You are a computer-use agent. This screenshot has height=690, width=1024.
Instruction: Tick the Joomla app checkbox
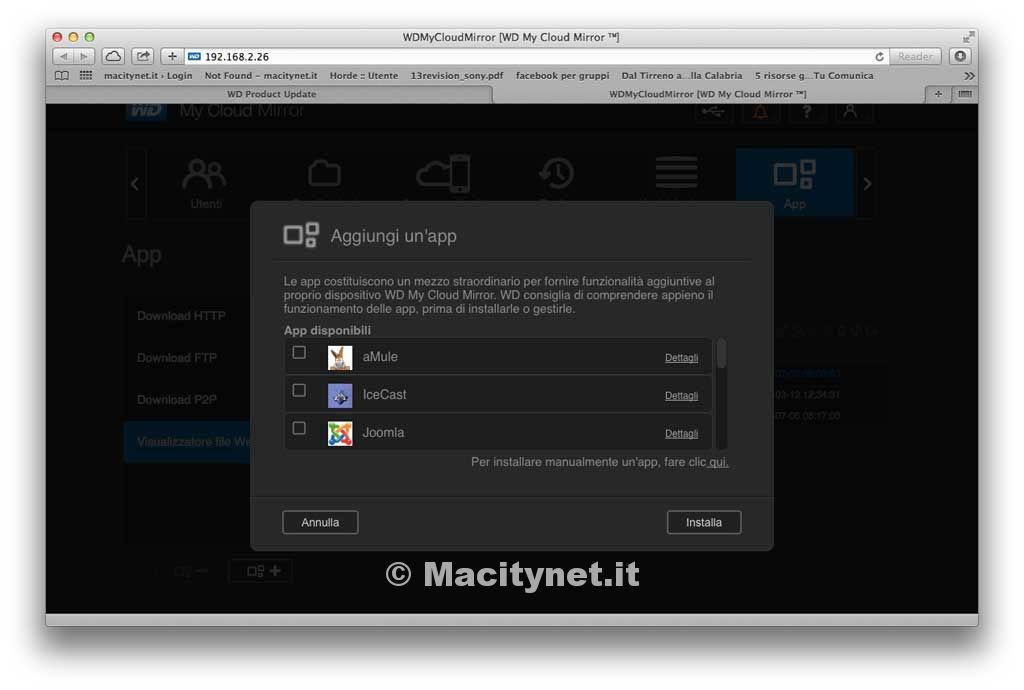point(299,428)
